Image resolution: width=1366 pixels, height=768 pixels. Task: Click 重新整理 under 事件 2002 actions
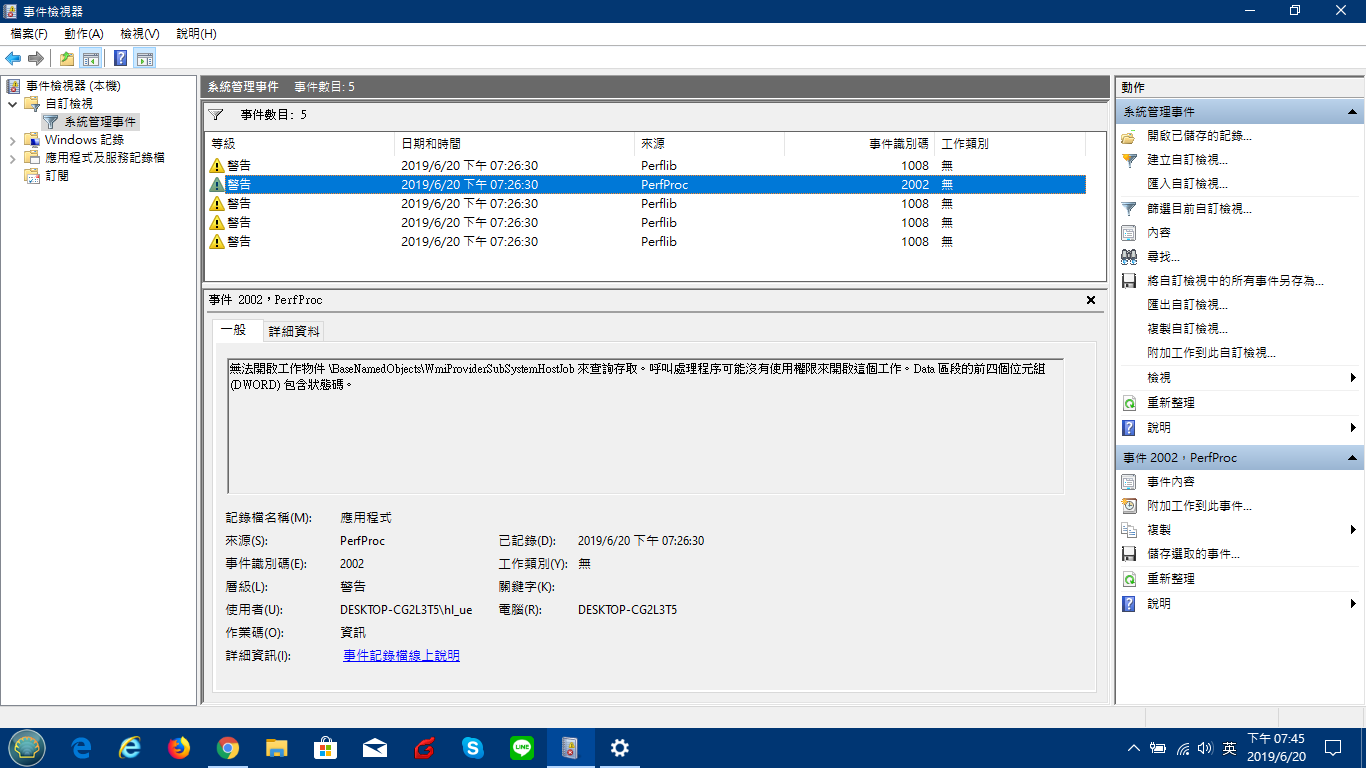tap(1171, 579)
